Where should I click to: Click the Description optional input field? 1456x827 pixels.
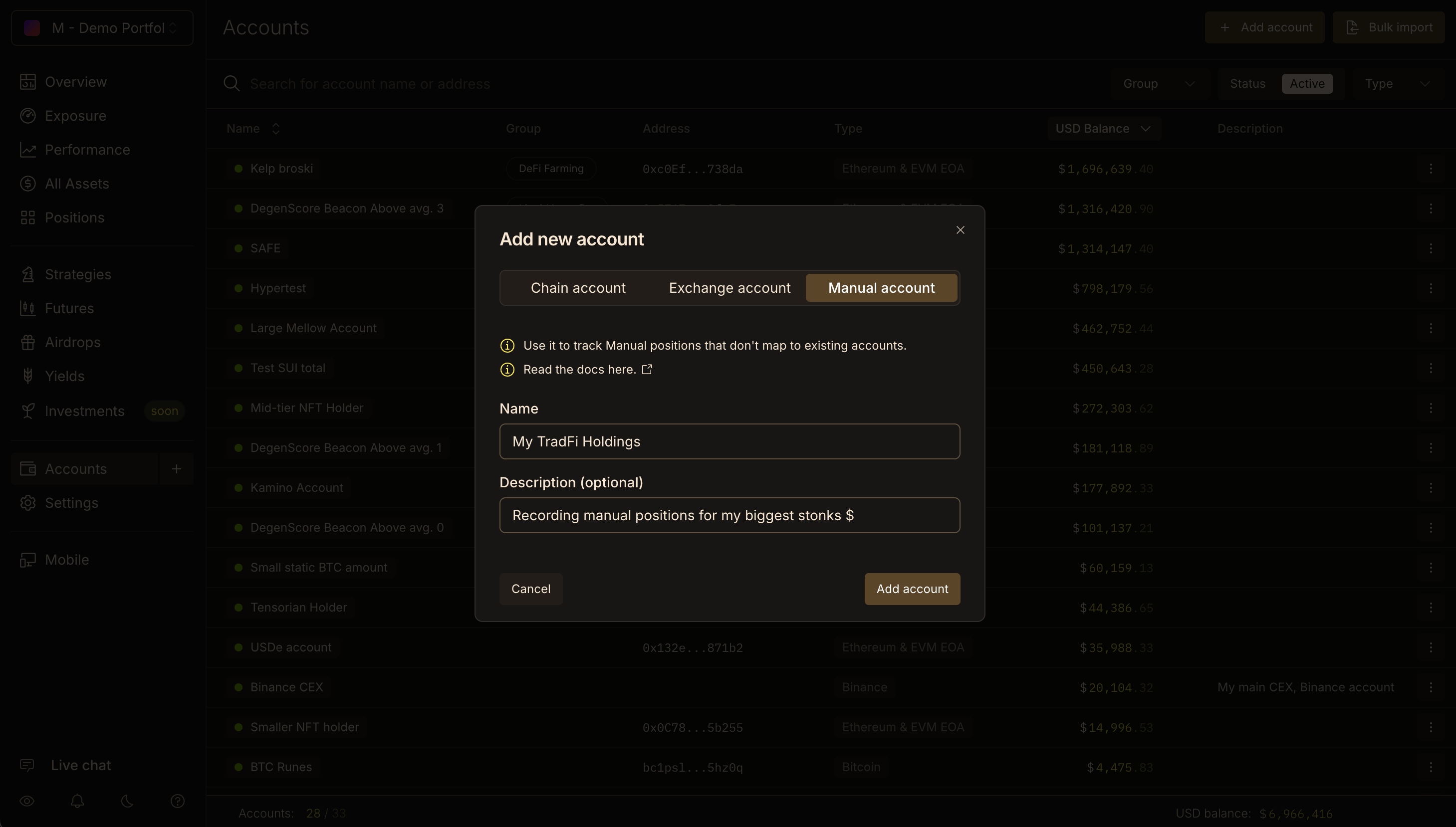(729, 515)
